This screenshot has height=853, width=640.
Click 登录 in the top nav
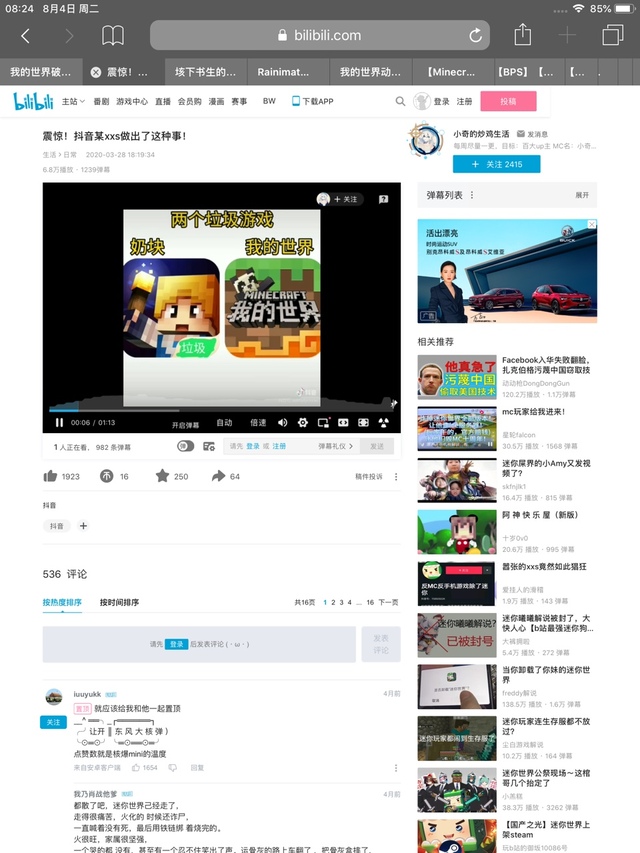point(441,102)
